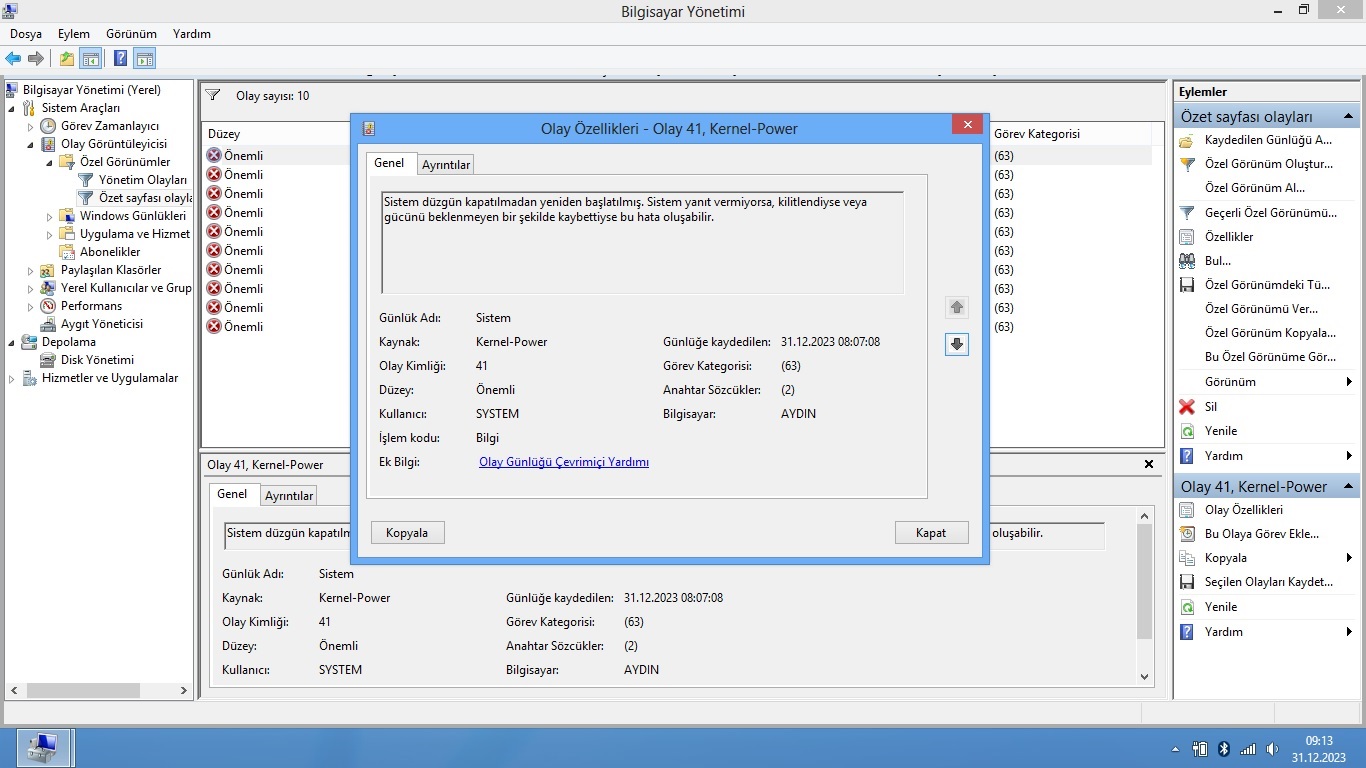Screen dimensions: 1366x768
Task: Click the Back arrow toolbar icon
Action: (x=13, y=59)
